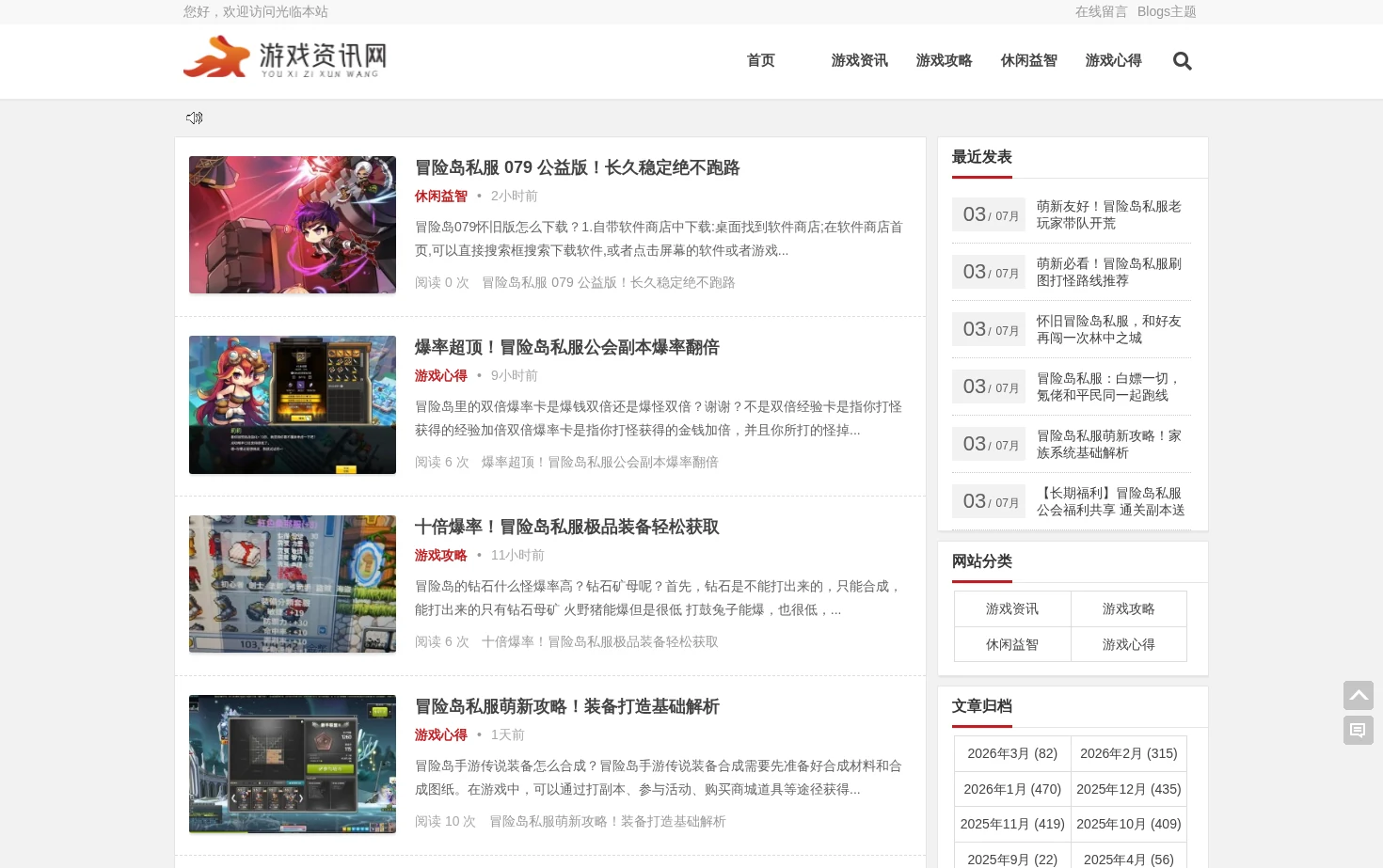The height and width of the screenshot is (868, 1383).
Task: Click thumbnail of 十倍爆率 极品装备 article
Action: 293,584
